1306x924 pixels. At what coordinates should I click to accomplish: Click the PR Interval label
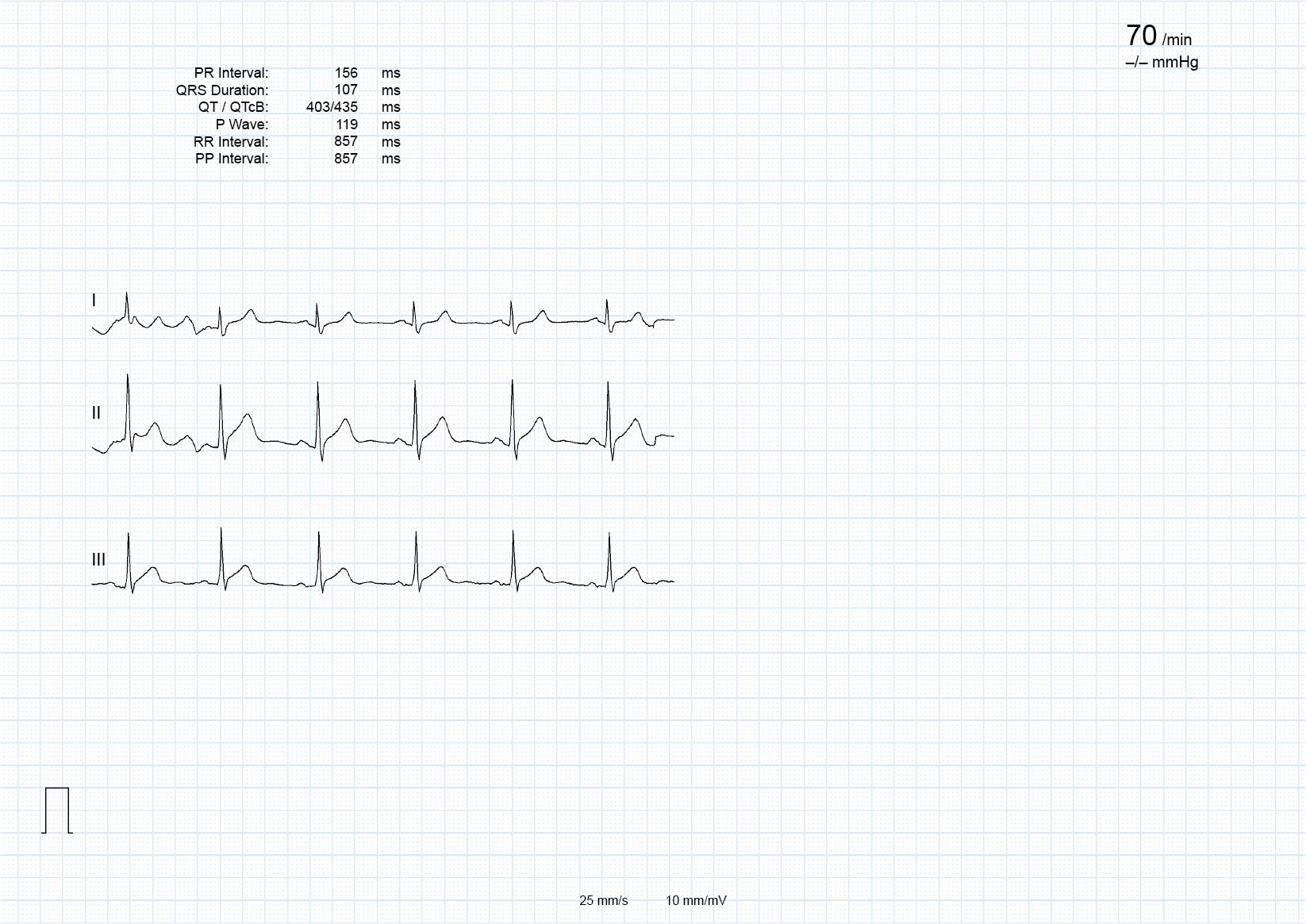point(231,73)
